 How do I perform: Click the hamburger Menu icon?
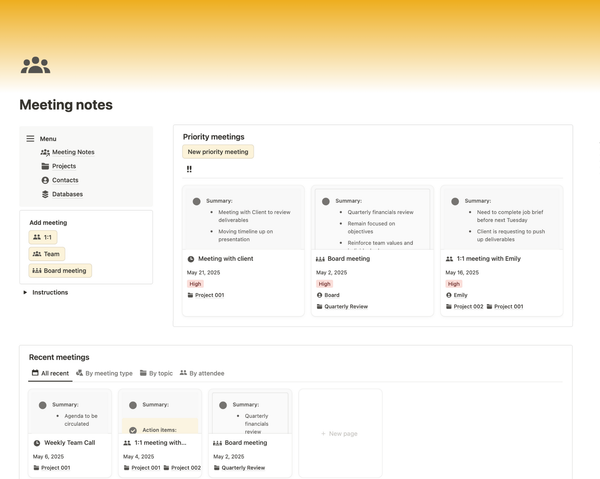click(x=30, y=138)
